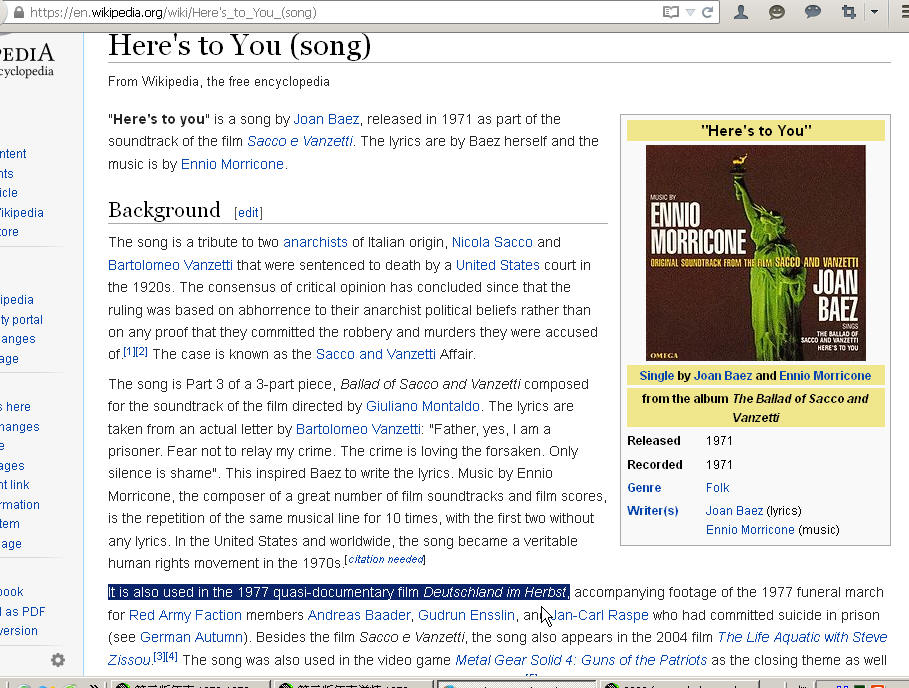909x688 pixels.
Task: Jump to citation reference [2]
Action: (x=141, y=351)
